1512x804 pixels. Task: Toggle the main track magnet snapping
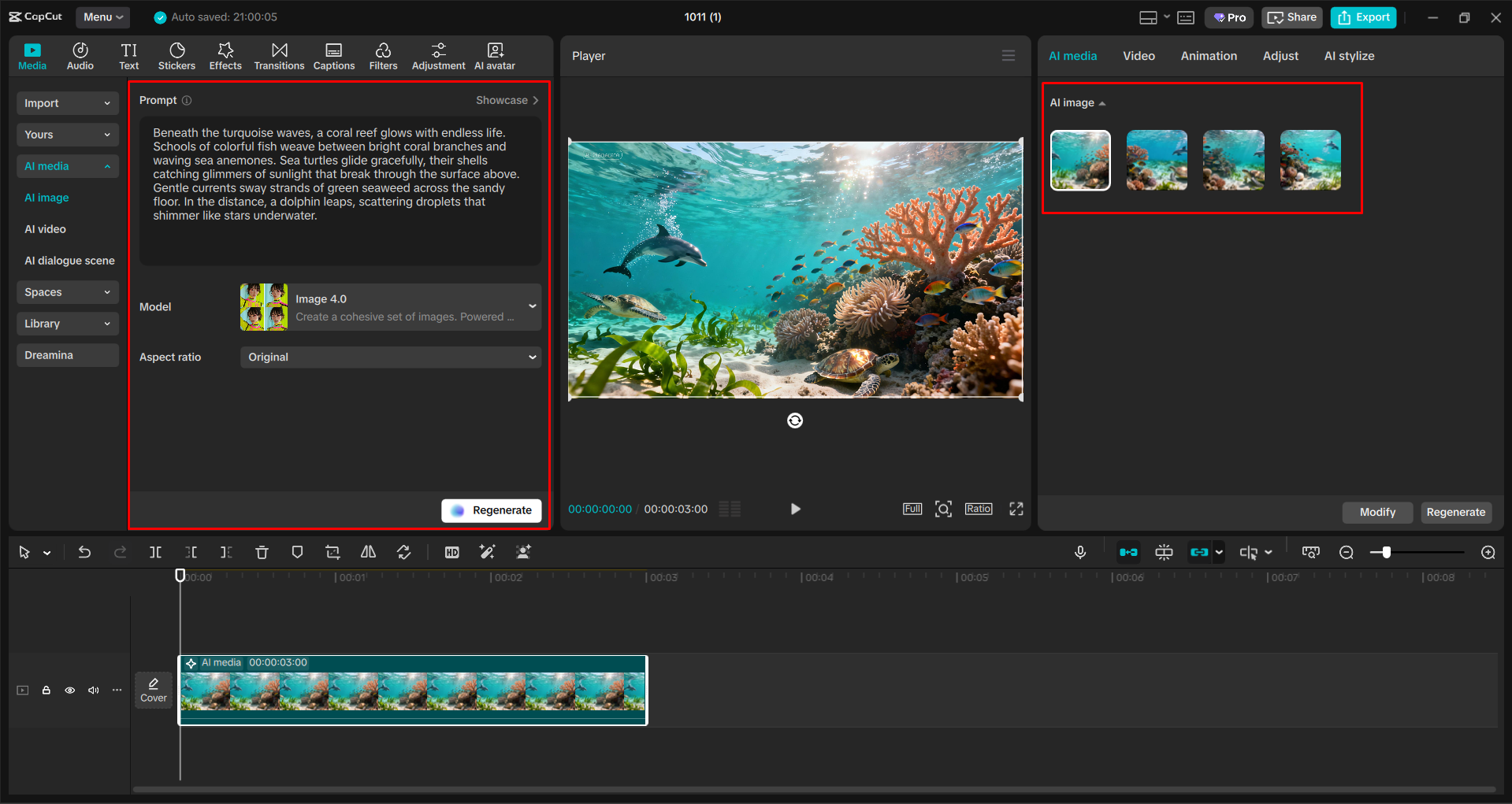click(x=1128, y=552)
